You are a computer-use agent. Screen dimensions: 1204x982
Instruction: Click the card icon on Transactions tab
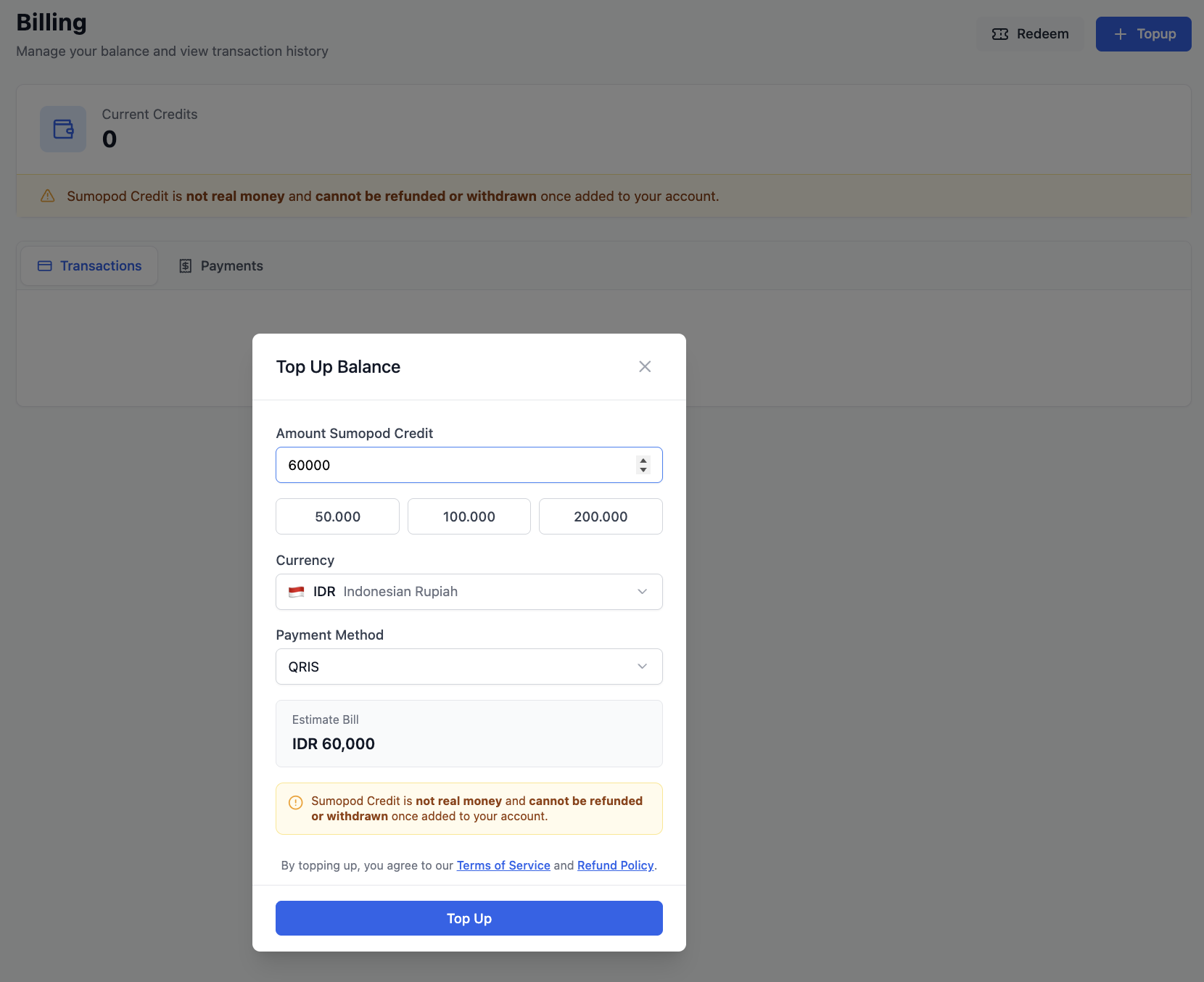pyautogui.click(x=45, y=265)
